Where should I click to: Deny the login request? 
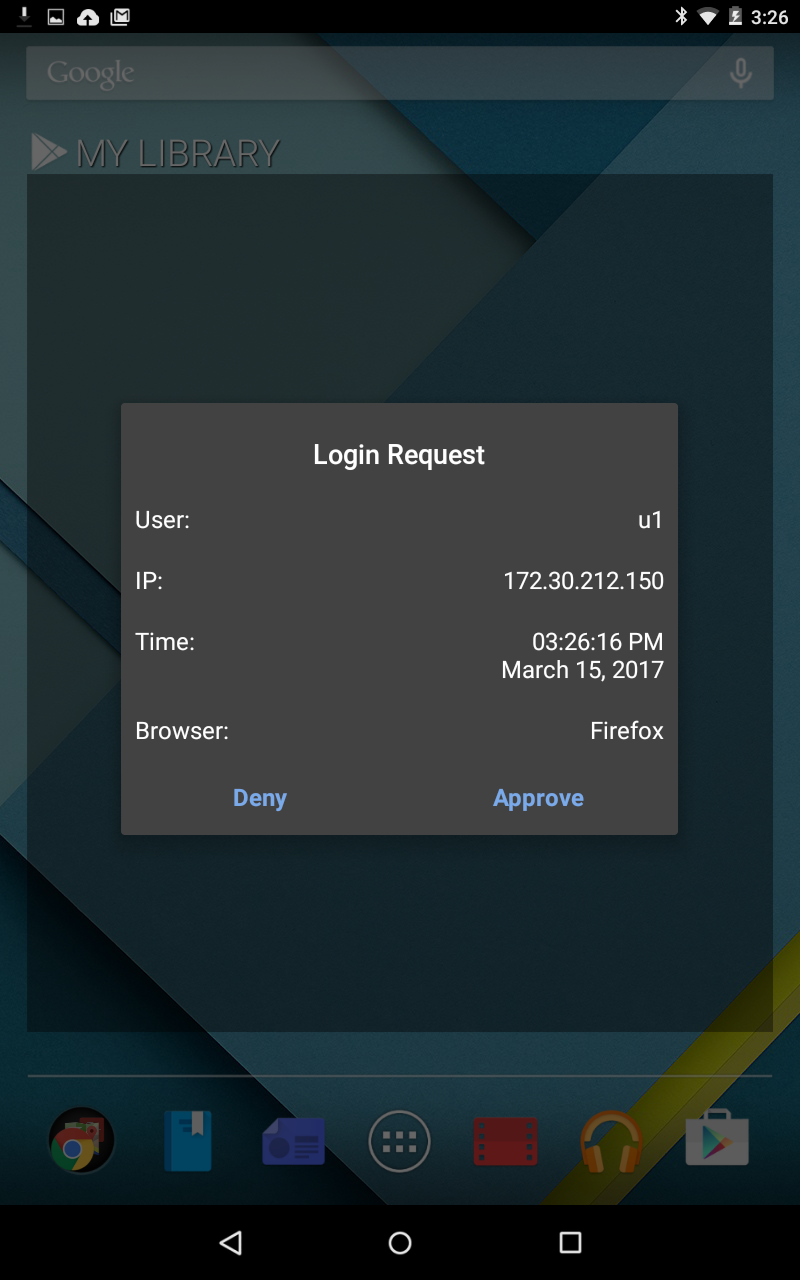click(260, 798)
